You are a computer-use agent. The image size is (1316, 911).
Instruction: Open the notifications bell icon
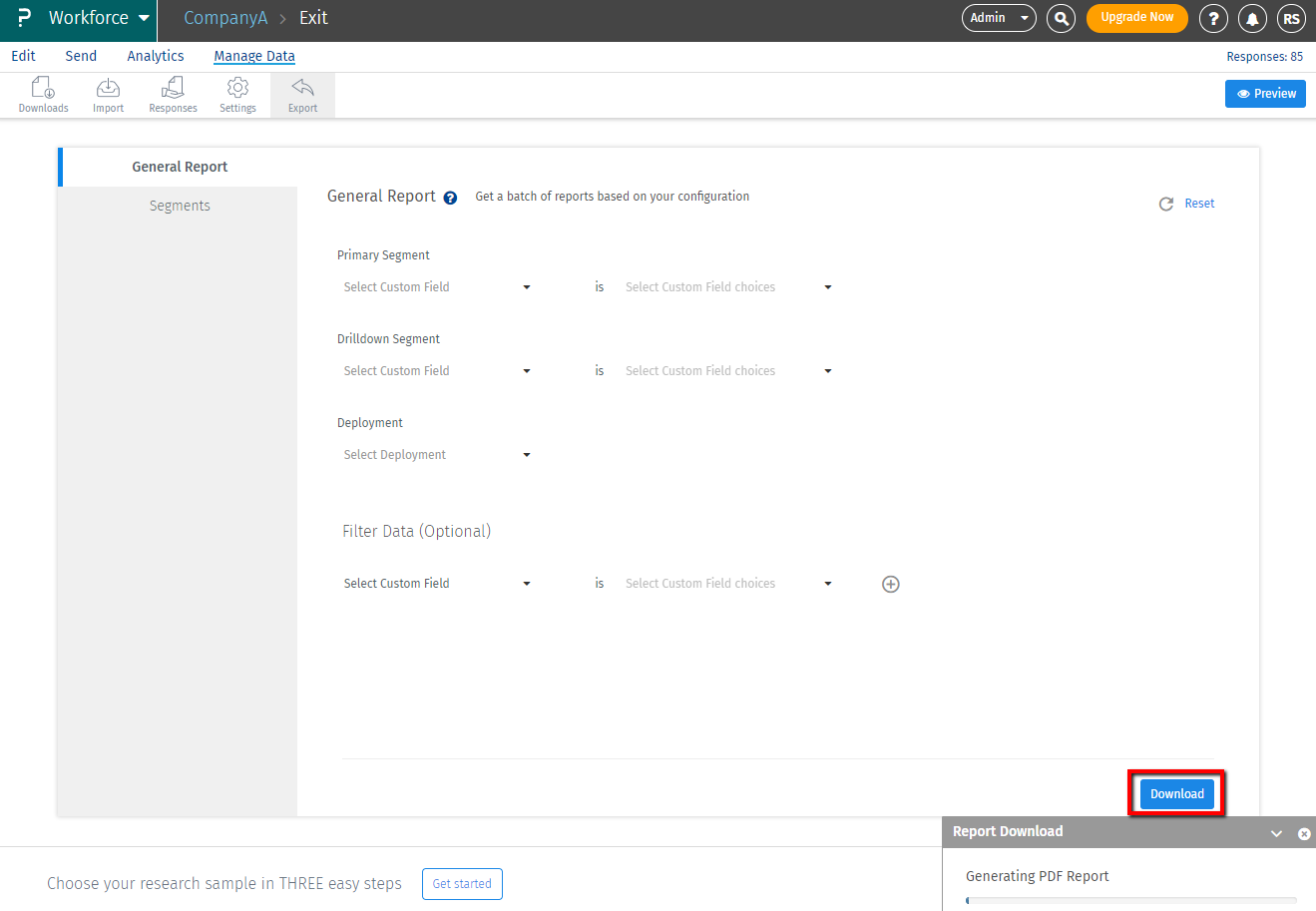click(1252, 18)
